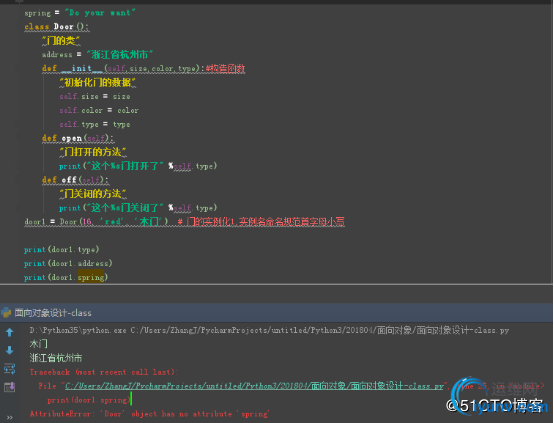
Task: Click the highlighted word spring in the last print line
Action: pyautogui.click(x=91, y=277)
